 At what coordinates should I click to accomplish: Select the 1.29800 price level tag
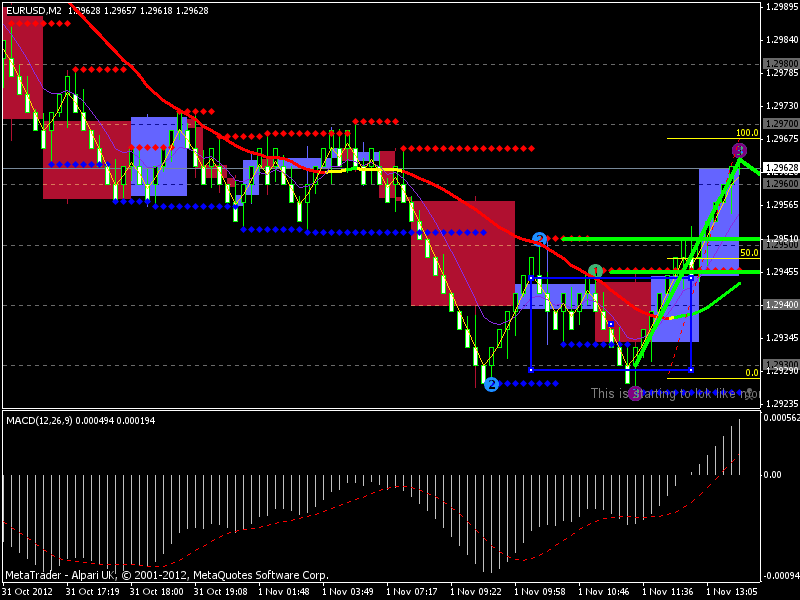click(x=781, y=64)
